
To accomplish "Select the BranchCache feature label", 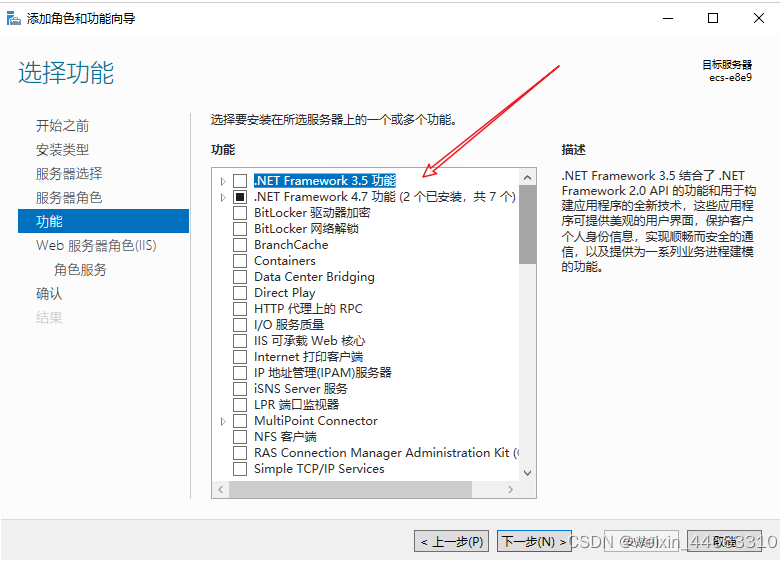I will click(291, 245).
